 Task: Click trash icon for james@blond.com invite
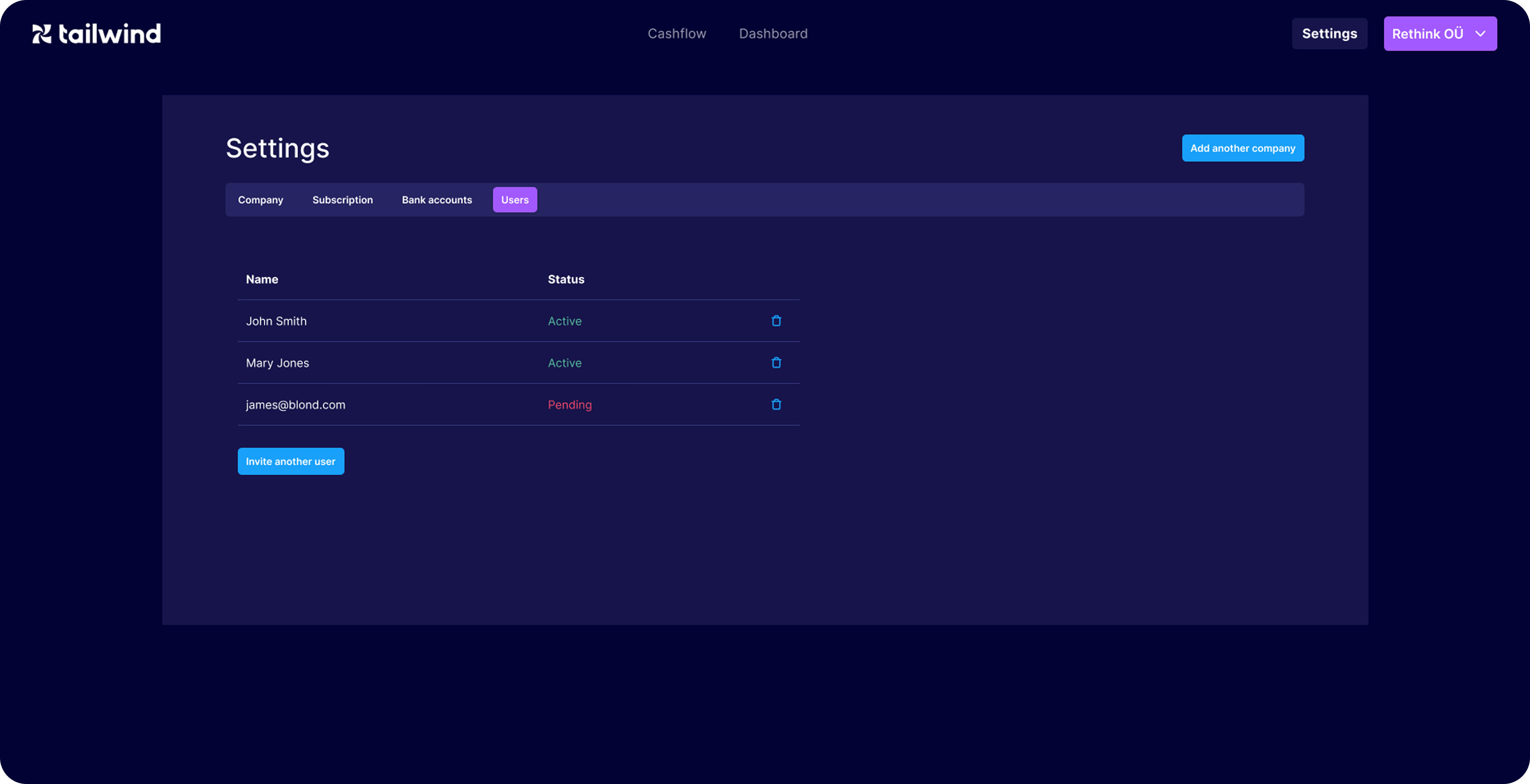(x=776, y=404)
